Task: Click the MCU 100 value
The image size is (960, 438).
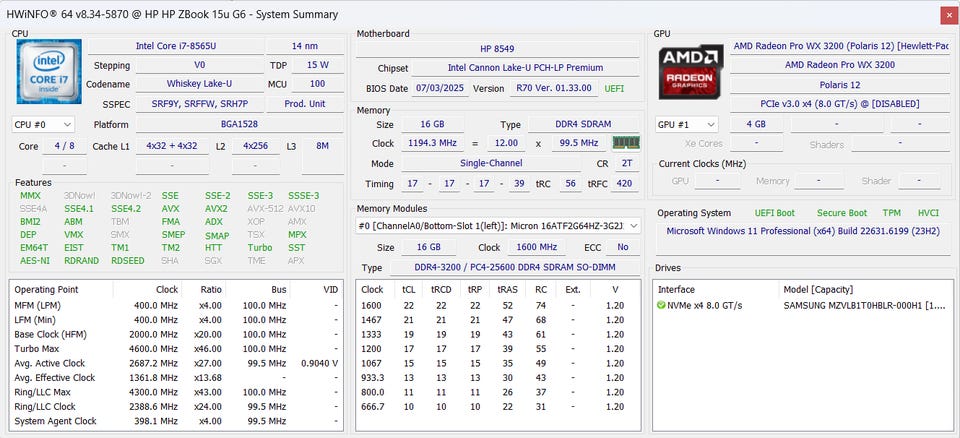Action: pos(318,83)
